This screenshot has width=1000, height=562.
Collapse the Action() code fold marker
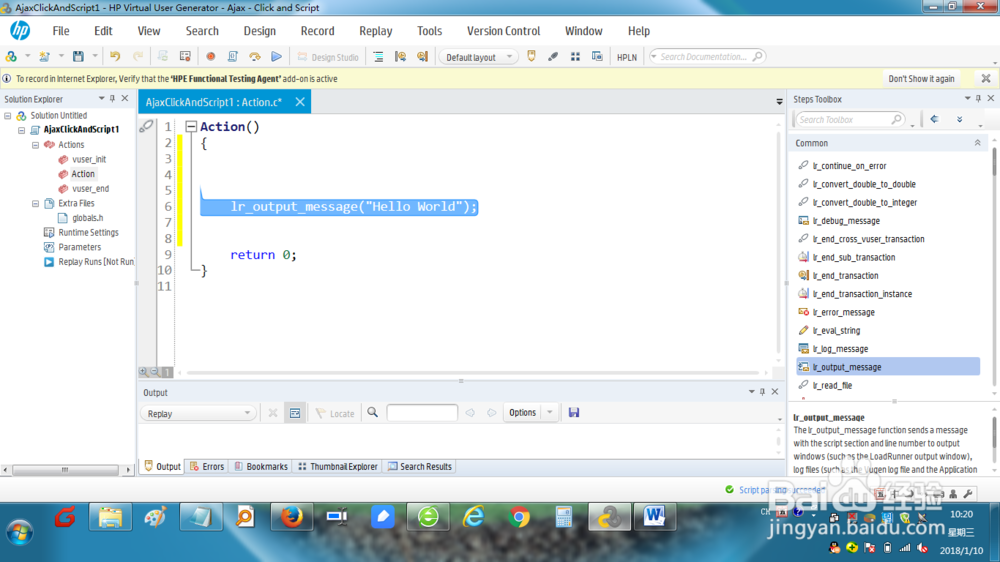[191, 126]
